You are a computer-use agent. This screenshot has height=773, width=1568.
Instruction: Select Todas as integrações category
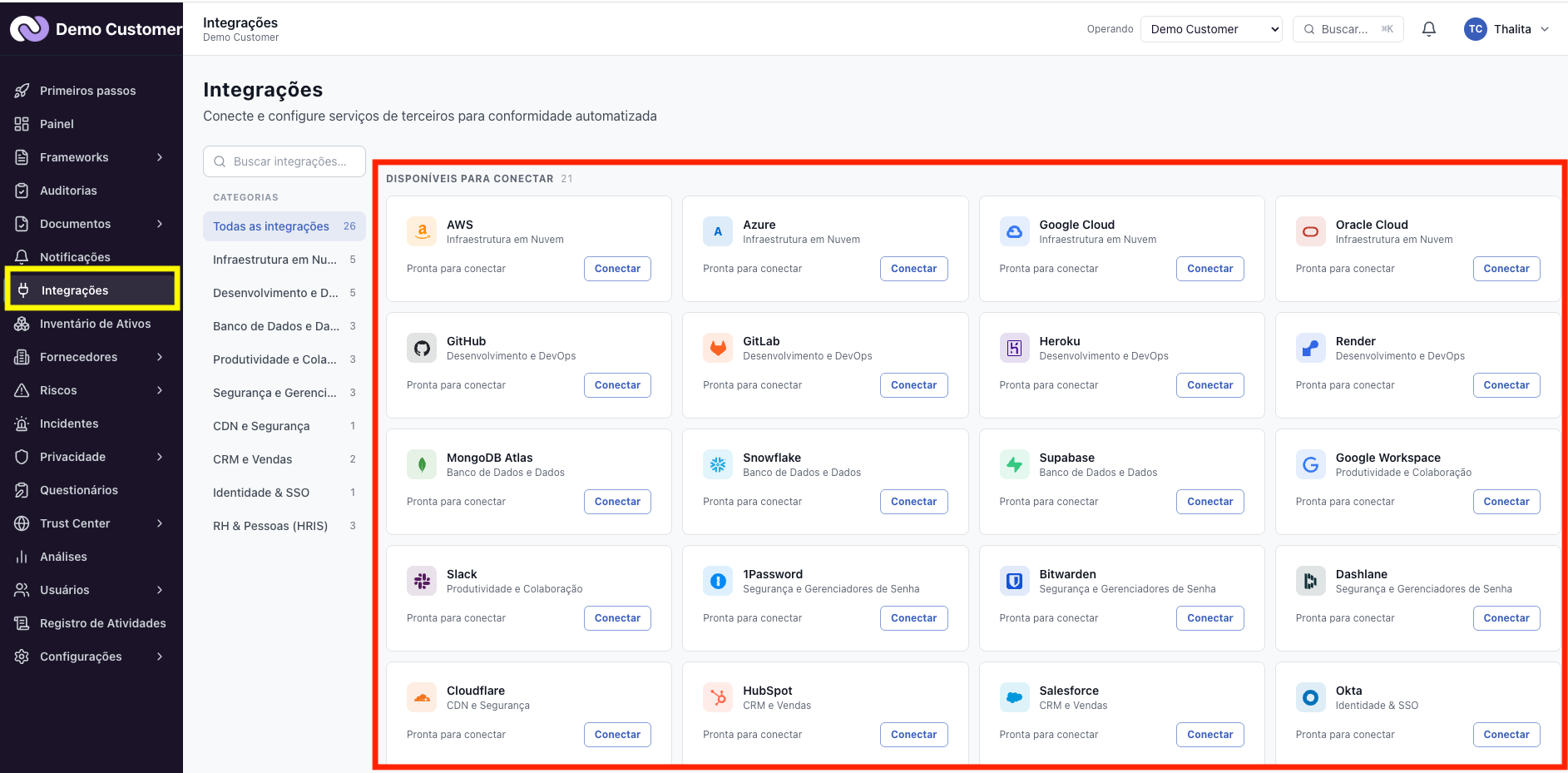coord(284,226)
